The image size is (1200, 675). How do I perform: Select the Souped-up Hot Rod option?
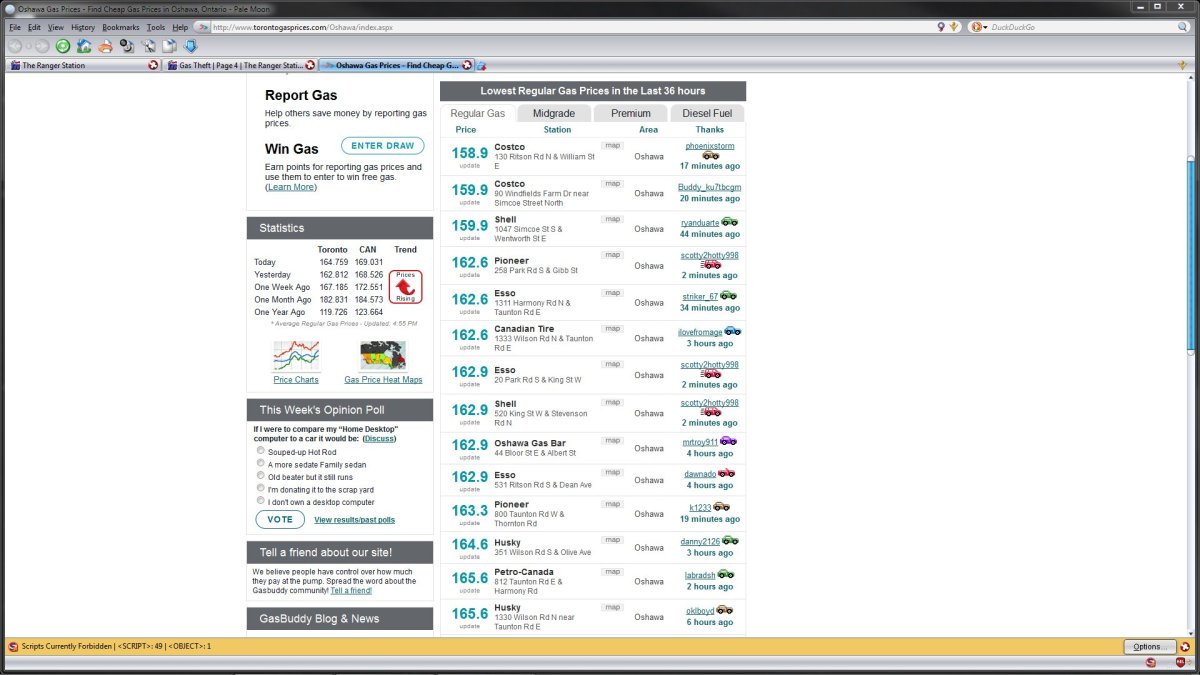pos(261,452)
